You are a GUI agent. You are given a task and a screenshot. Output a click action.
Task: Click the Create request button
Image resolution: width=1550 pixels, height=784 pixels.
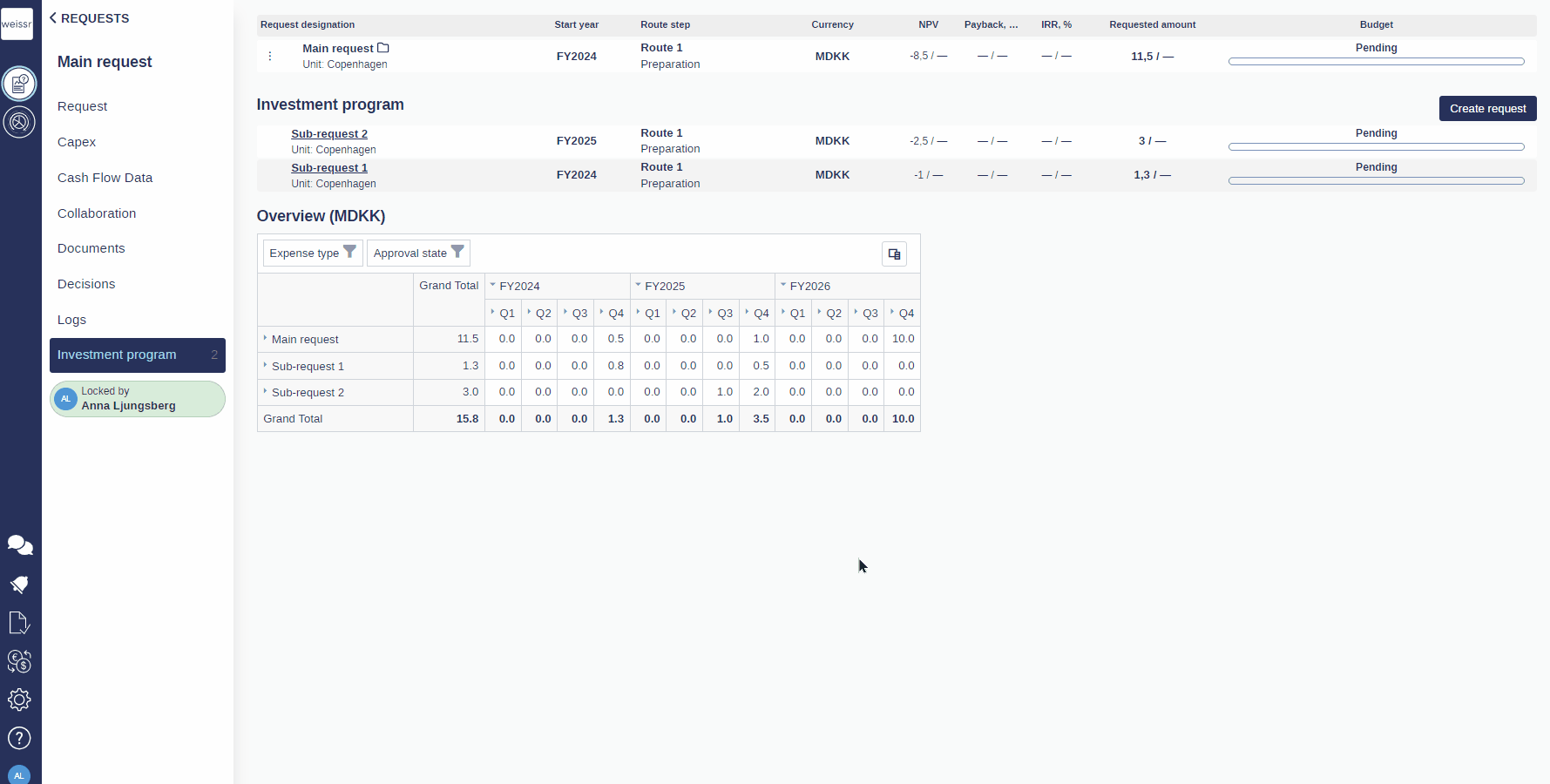pos(1487,109)
